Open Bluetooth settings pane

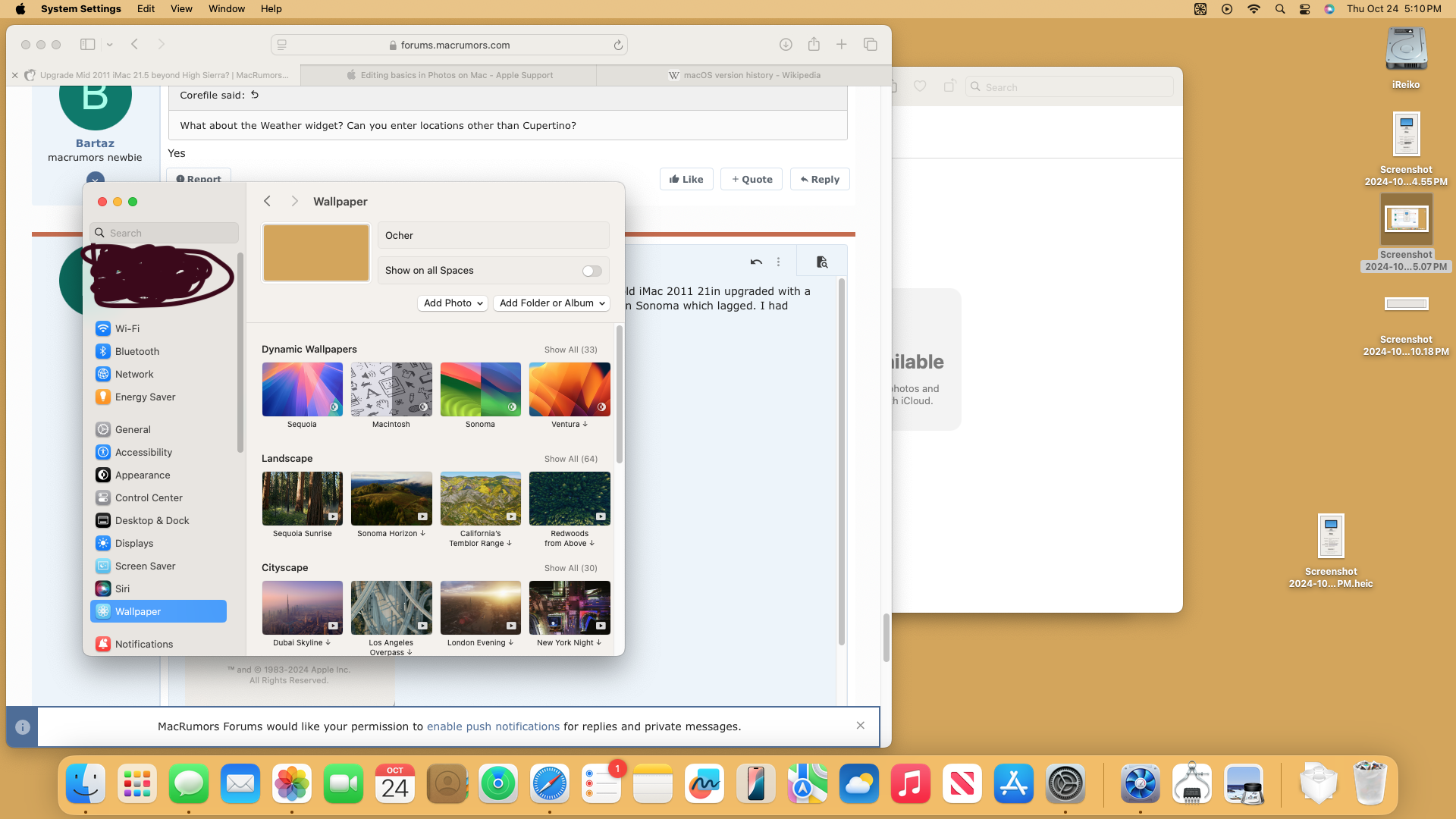(x=136, y=351)
